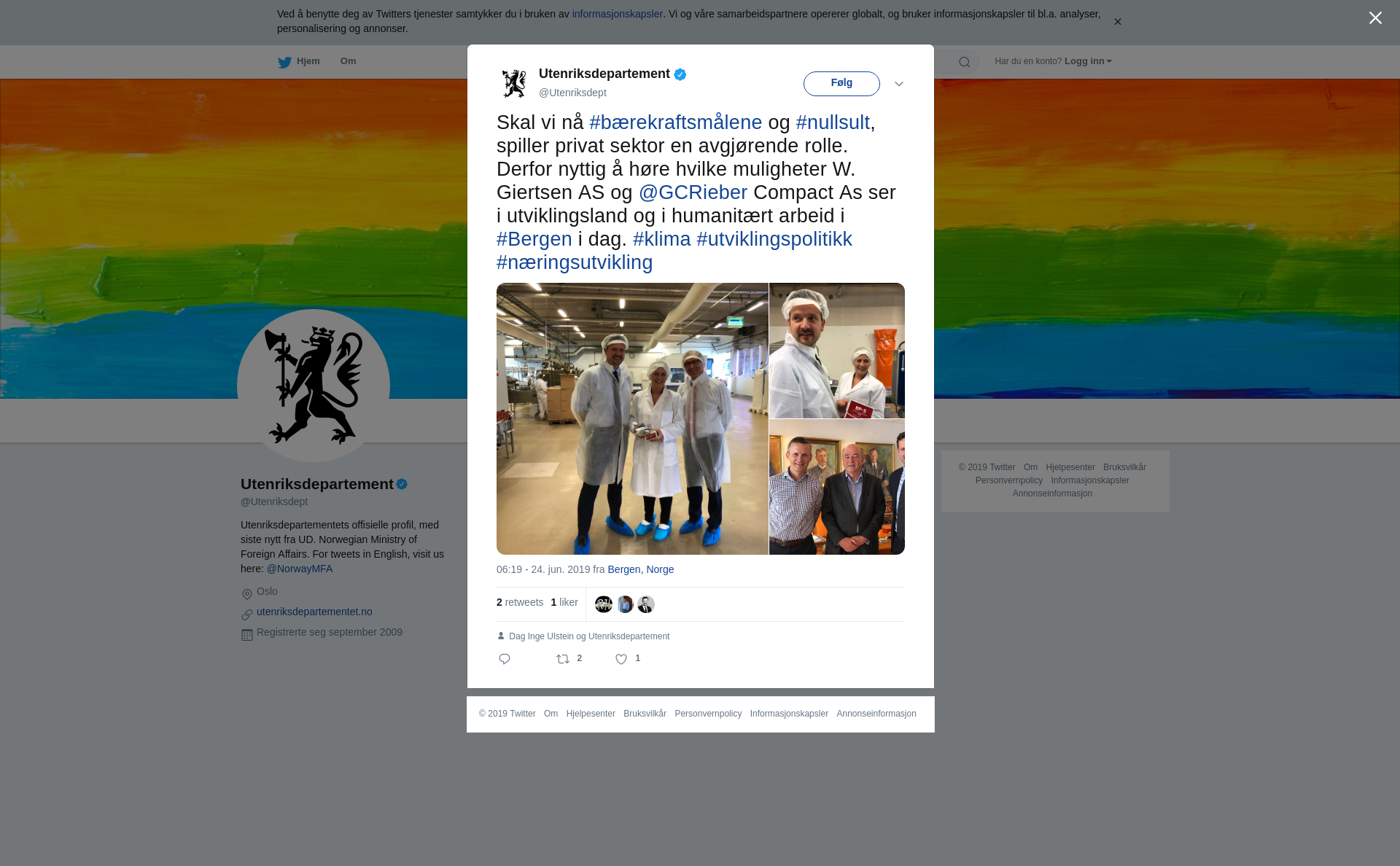Open the large factory photo thumbnail

(632, 418)
